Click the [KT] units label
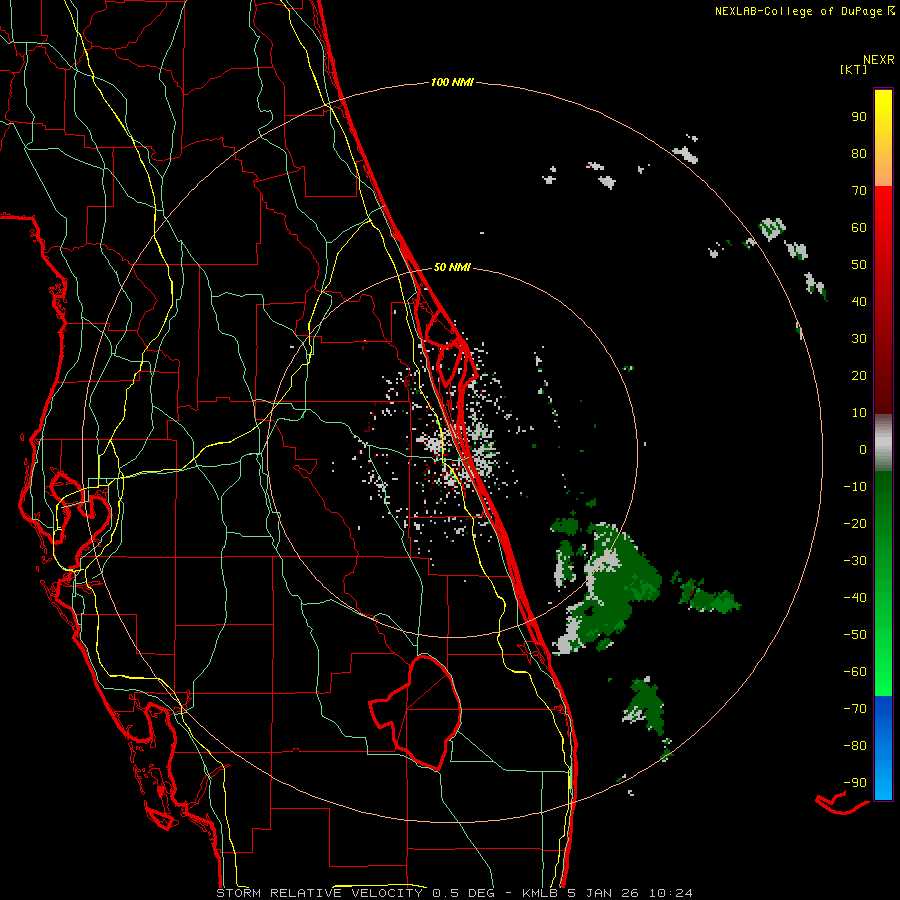 pos(854,69)
